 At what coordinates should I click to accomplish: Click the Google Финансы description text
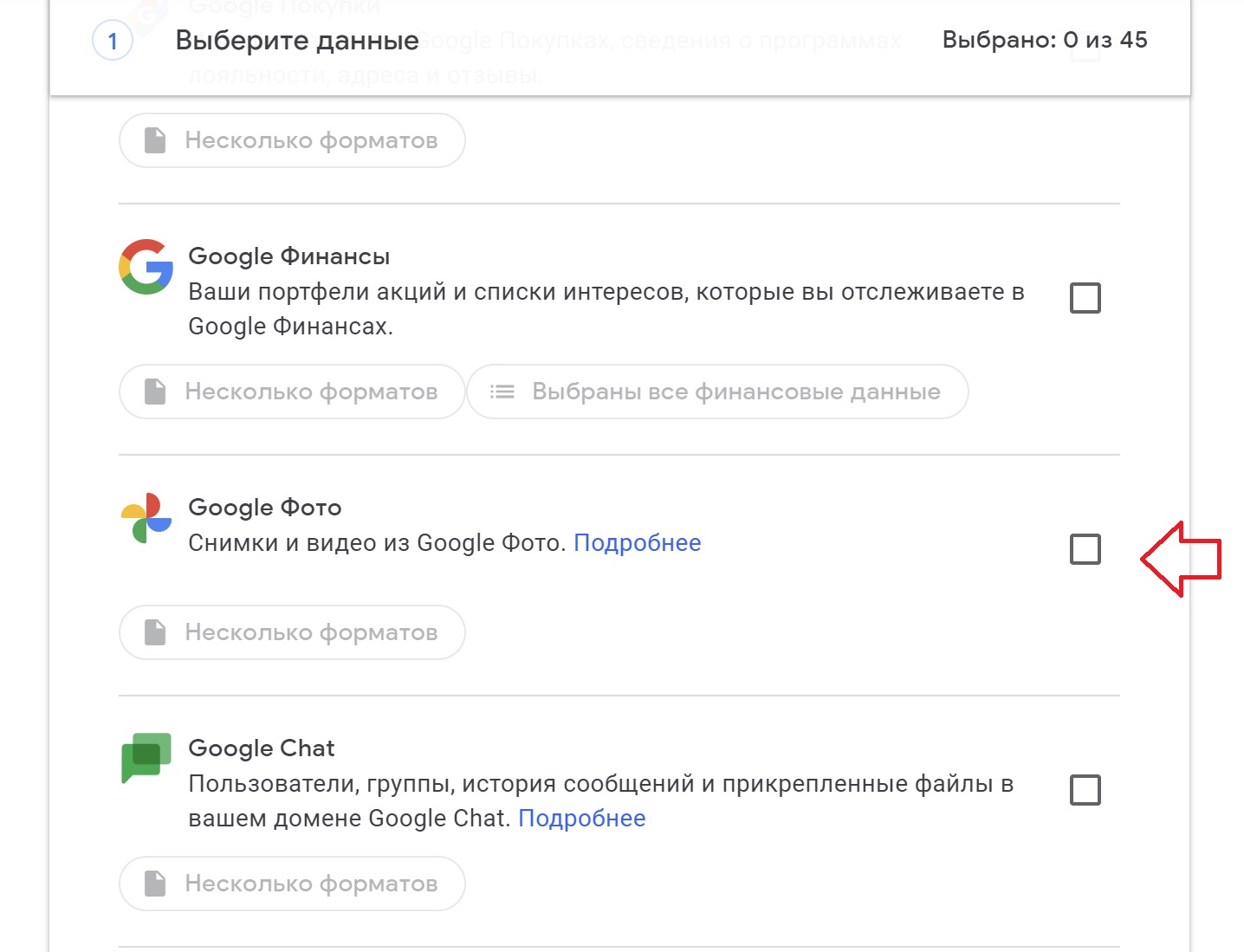point(606,309)
